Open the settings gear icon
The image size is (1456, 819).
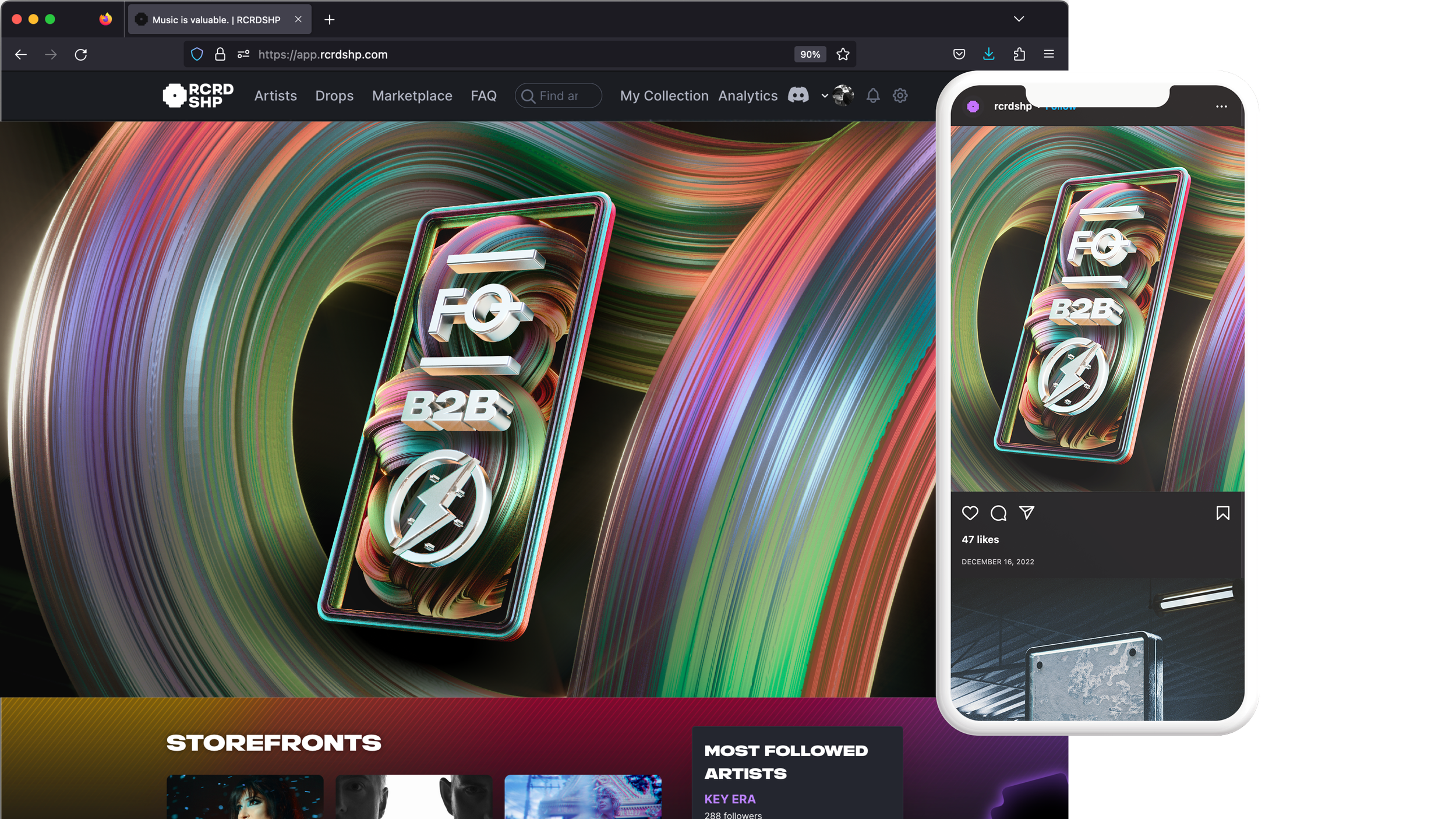pos(900,96)
